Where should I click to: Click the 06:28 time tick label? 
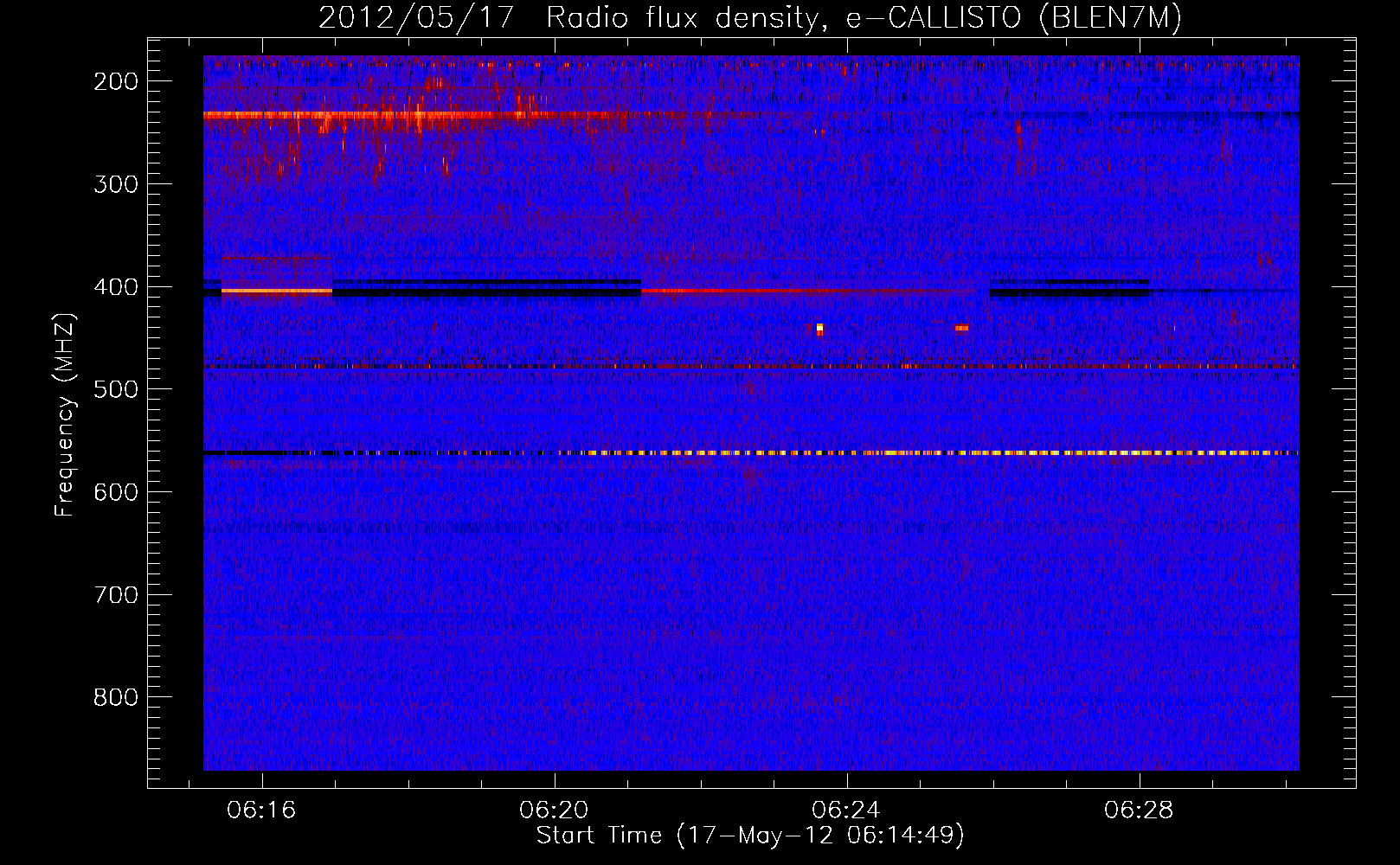[1139, 811]
